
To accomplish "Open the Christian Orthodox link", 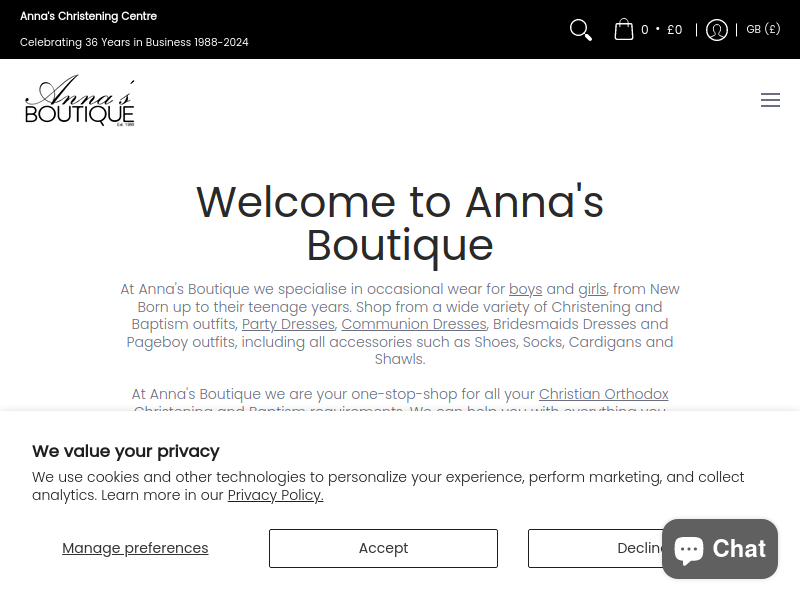I will [604, 394].
